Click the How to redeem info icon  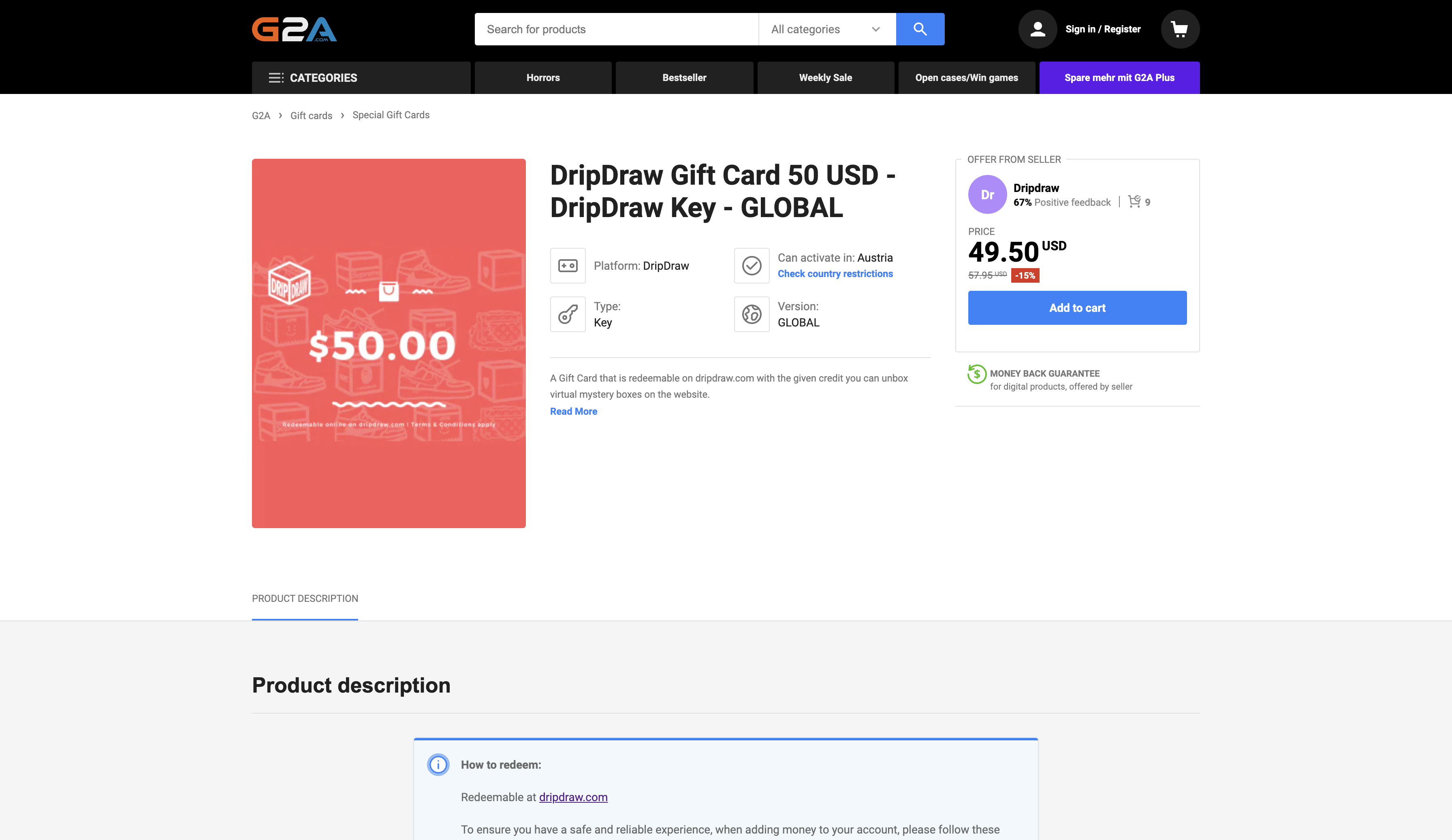click(x=438, y=765)
